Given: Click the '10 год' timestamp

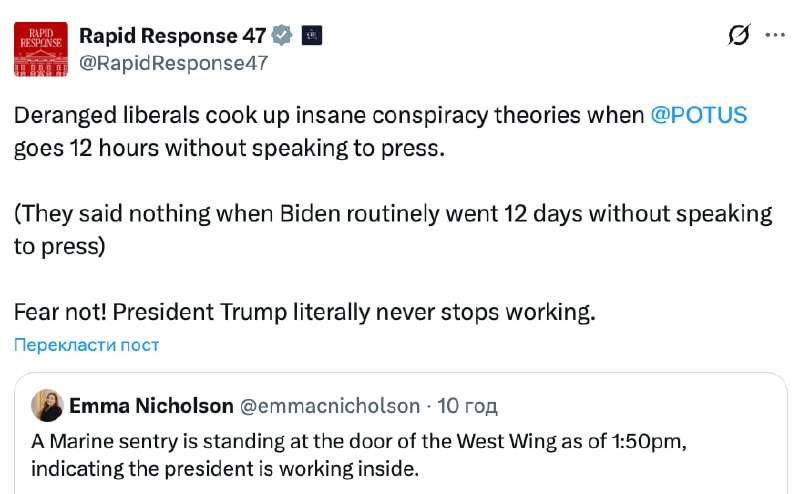Looking at the screenshot, I should (x=468, y=406).
